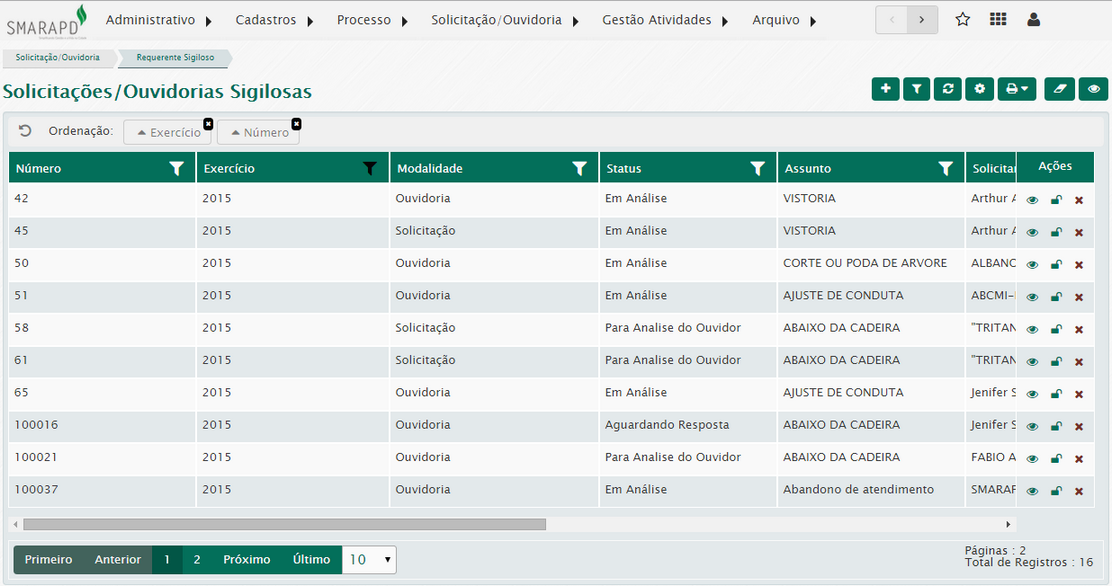Toggle the eye button in the top toolbar

point(1094,90)
